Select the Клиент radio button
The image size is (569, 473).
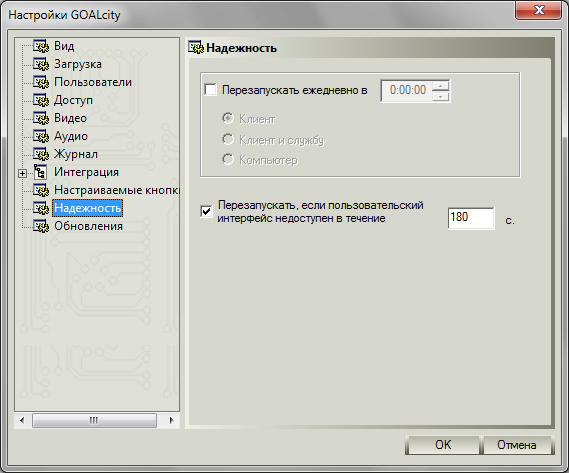pos(228,118)
